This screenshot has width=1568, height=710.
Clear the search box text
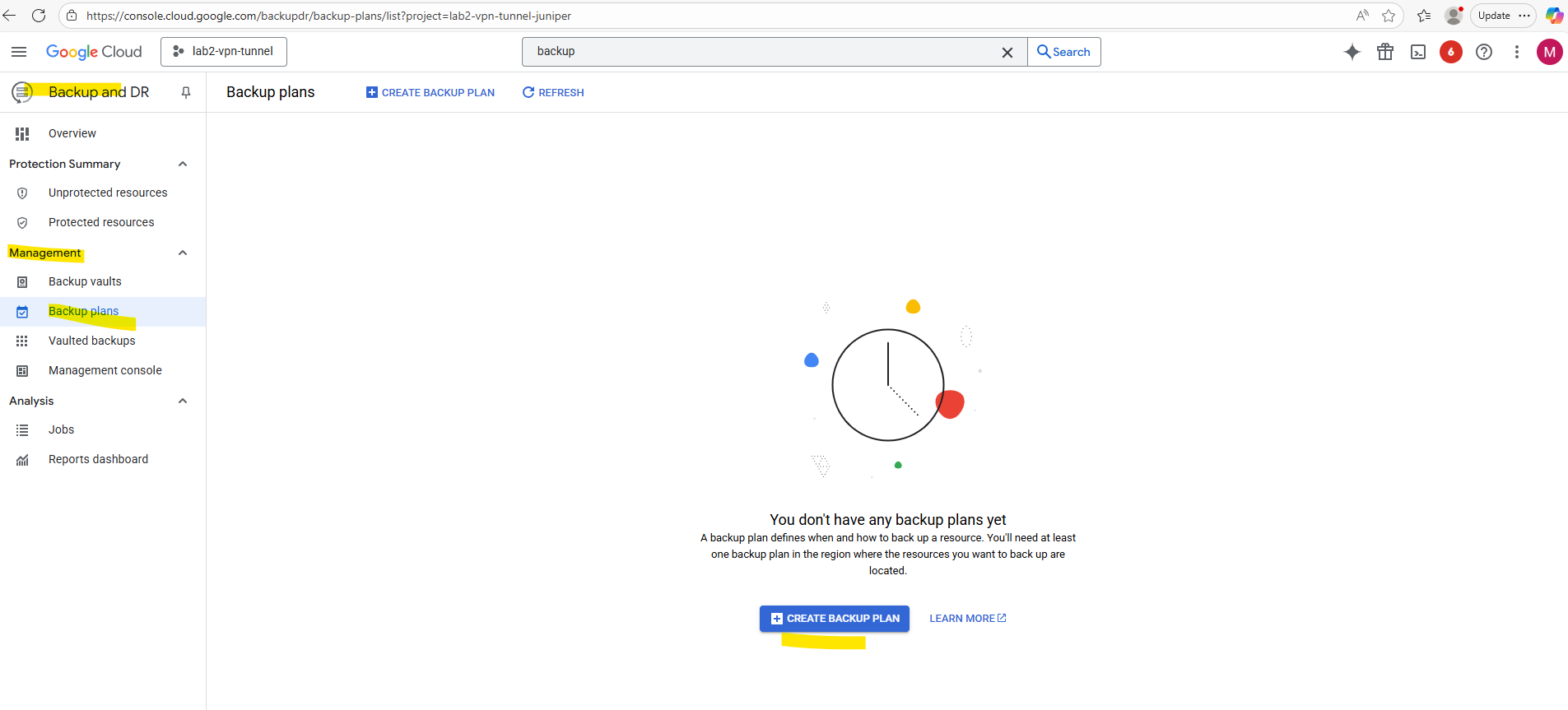[x=1007, y=52]
